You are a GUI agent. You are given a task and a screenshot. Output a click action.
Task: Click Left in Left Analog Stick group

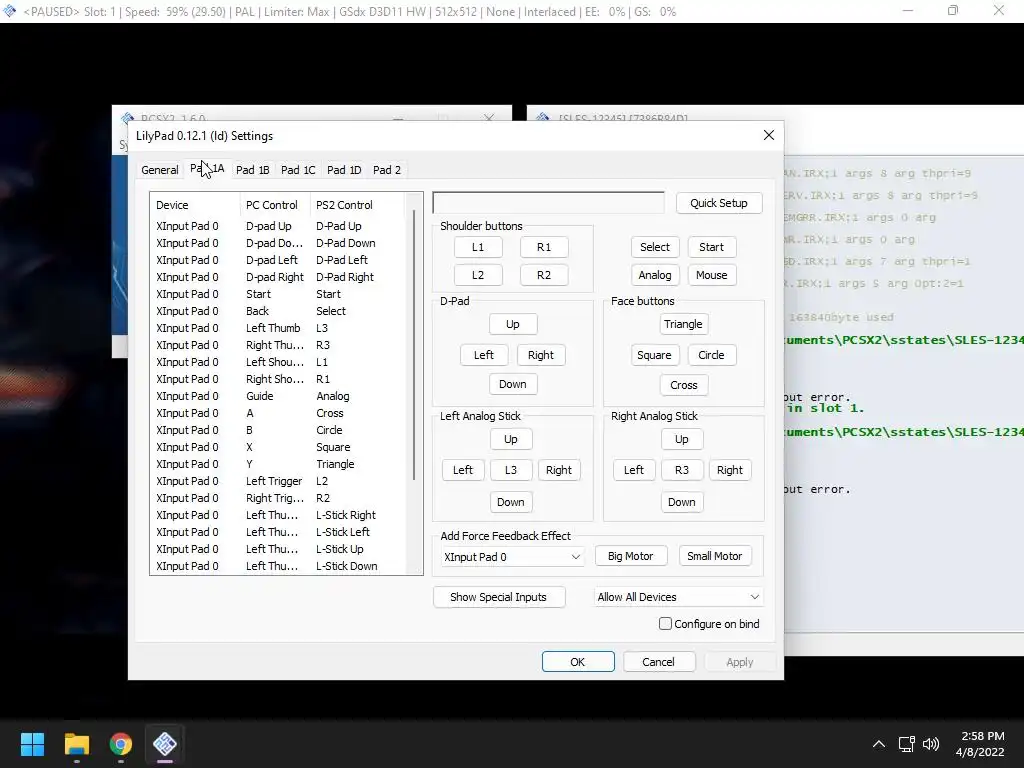click(x=463, y=470)
